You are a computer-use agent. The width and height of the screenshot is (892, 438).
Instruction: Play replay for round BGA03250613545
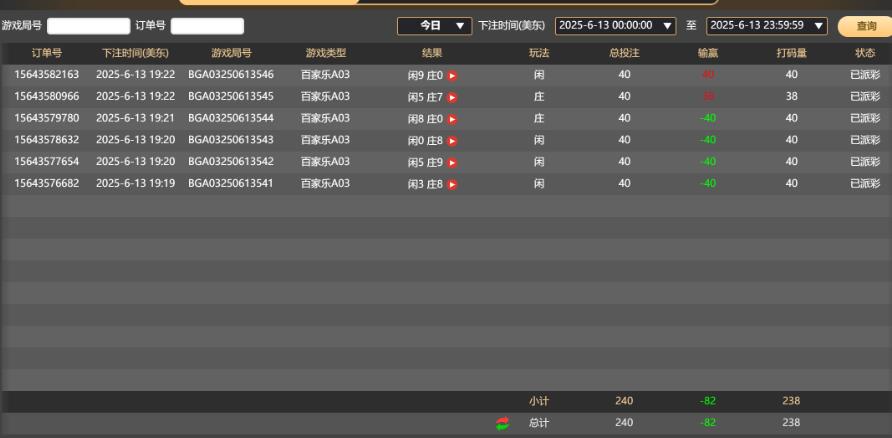tap(452, 97)
